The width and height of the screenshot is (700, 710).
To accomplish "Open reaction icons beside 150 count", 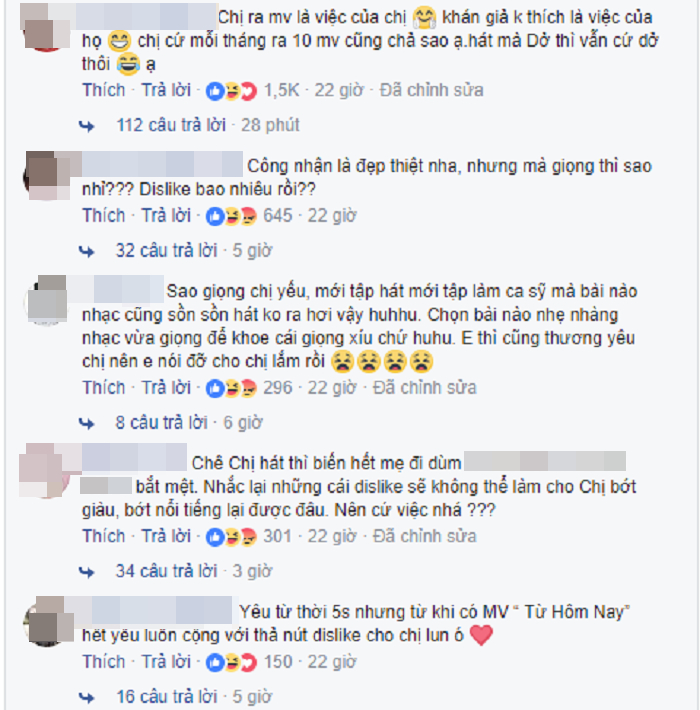I will click(231, 663).
